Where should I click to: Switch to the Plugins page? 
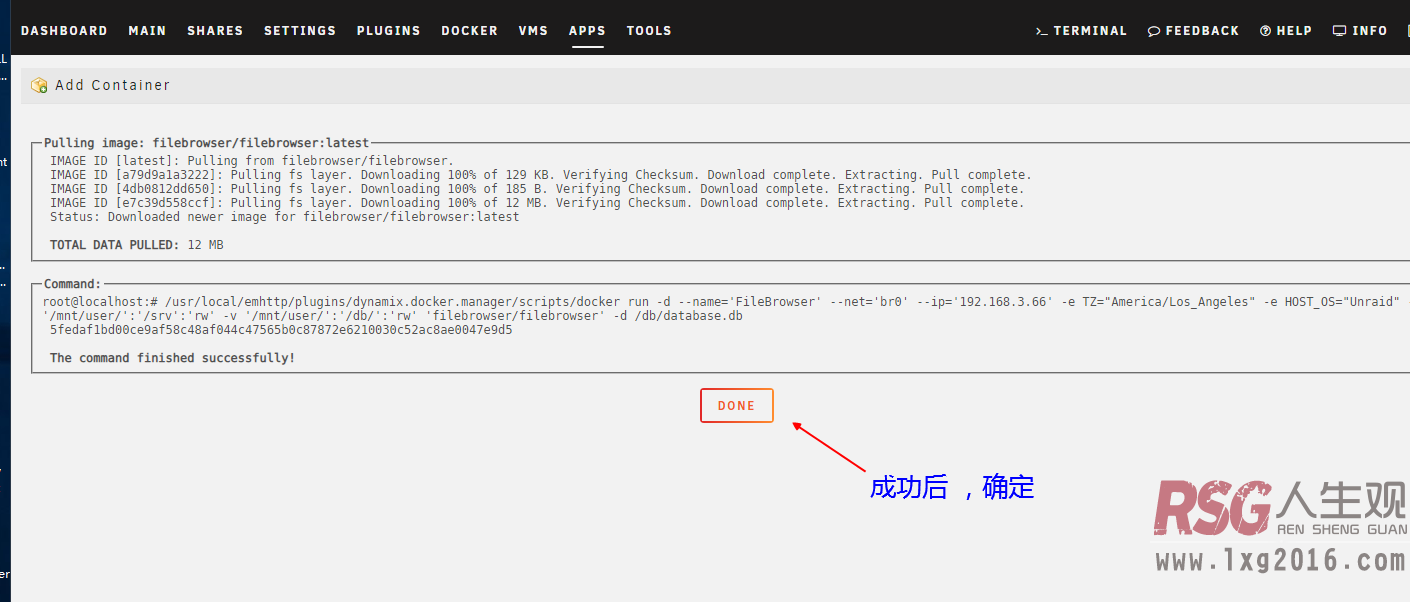click(x=389, y=31)
